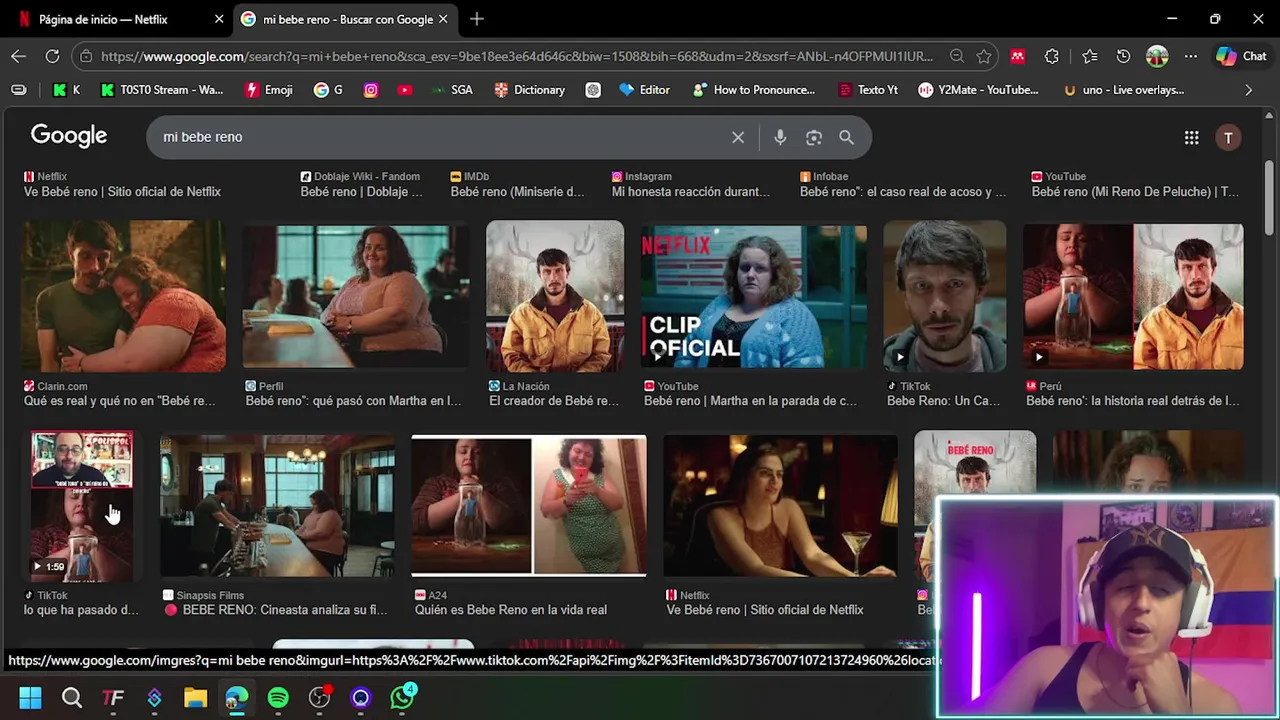Open the browser three-dot settings menu
The height and width of the screenshot is (720, 1280).
coord(1190,56)
